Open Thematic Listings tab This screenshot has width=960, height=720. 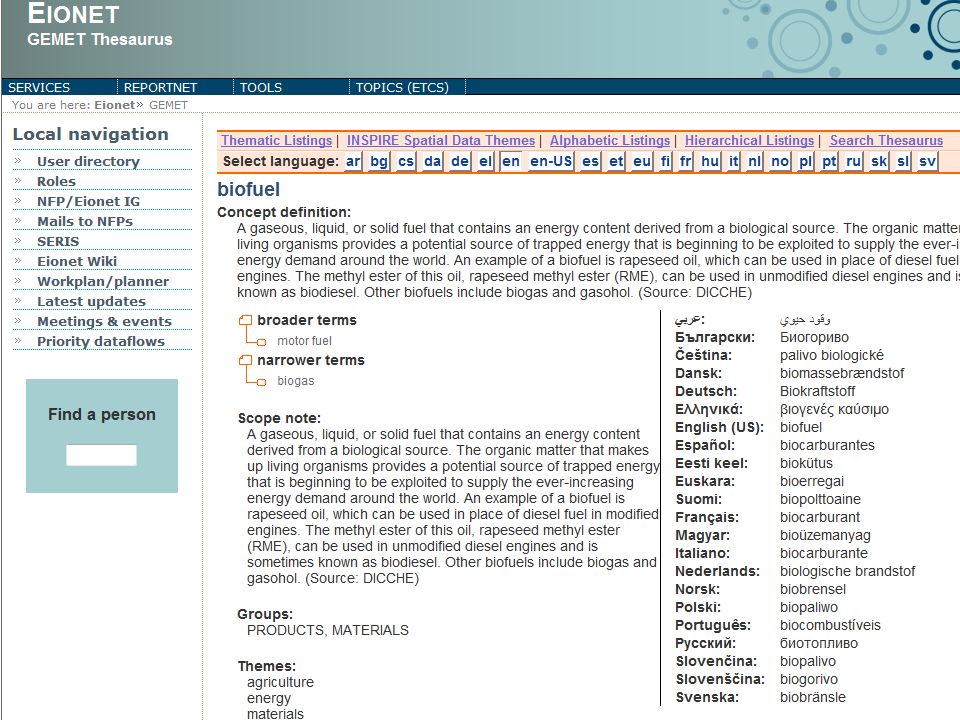coord(277,140)
